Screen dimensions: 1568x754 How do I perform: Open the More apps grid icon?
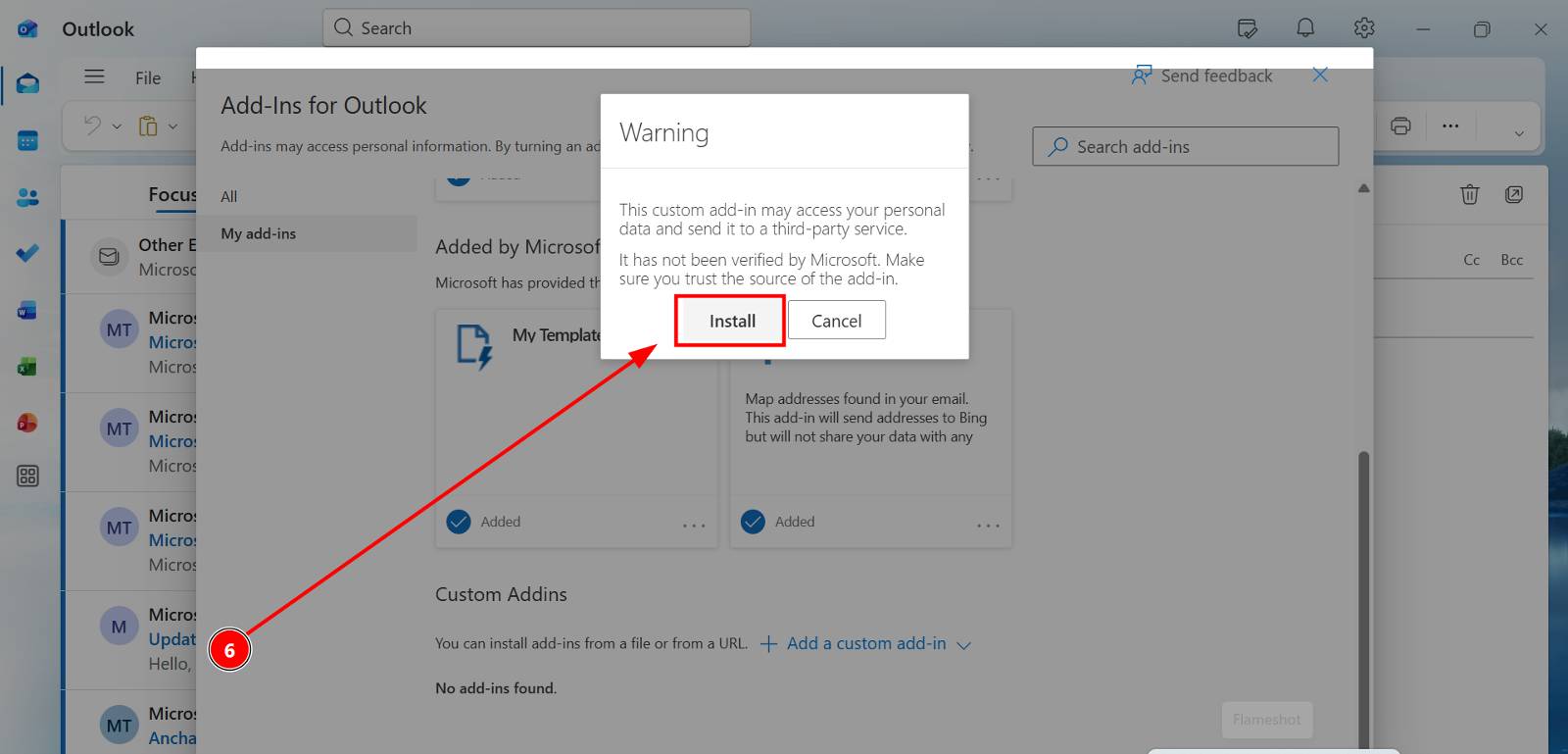click(27, 477)
